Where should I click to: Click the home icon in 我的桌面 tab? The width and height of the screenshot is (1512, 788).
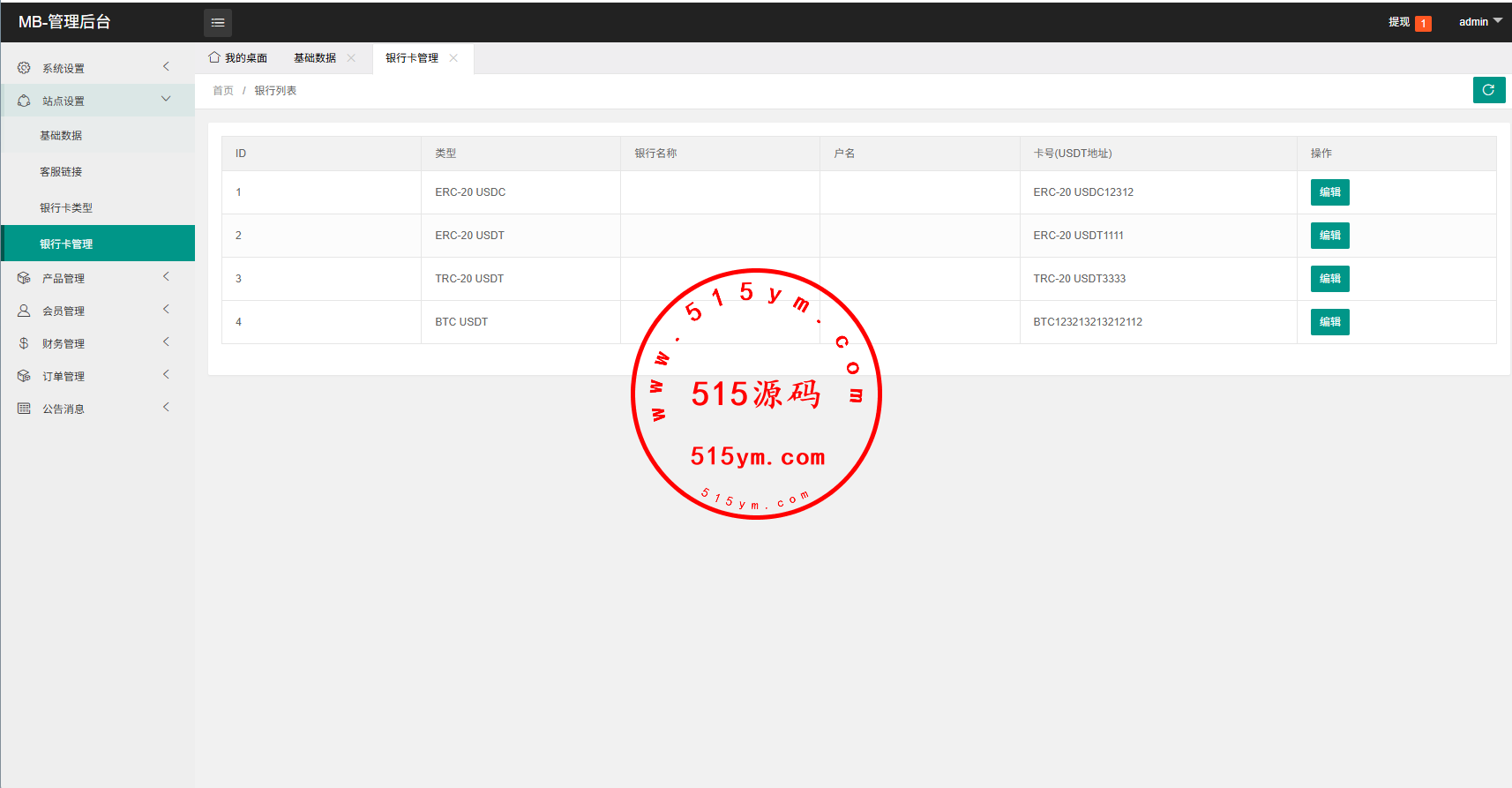(213, 57)
